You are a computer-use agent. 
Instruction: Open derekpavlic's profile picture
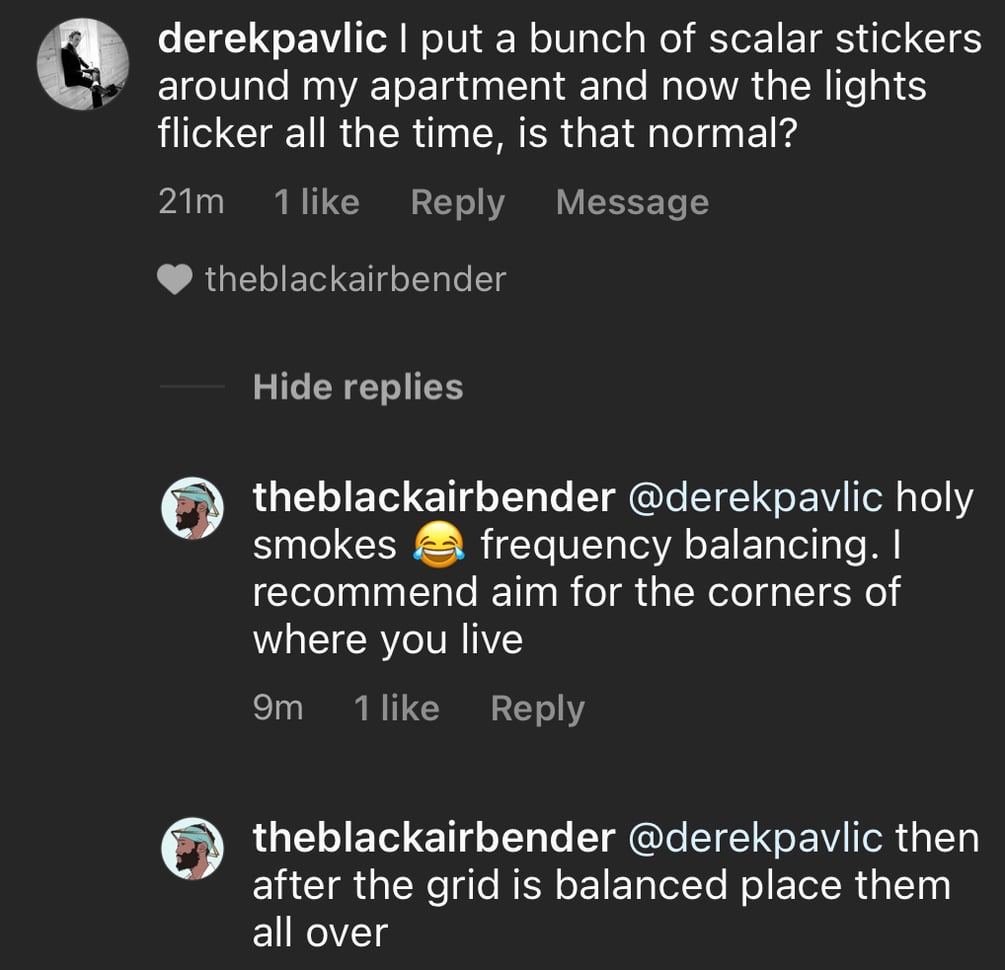click(83, 66)
